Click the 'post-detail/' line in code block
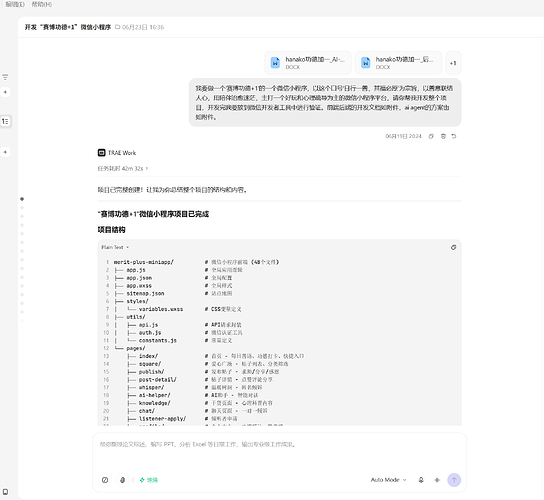The height and width of the screenshot is (500, 544). (x=158, y=380)
